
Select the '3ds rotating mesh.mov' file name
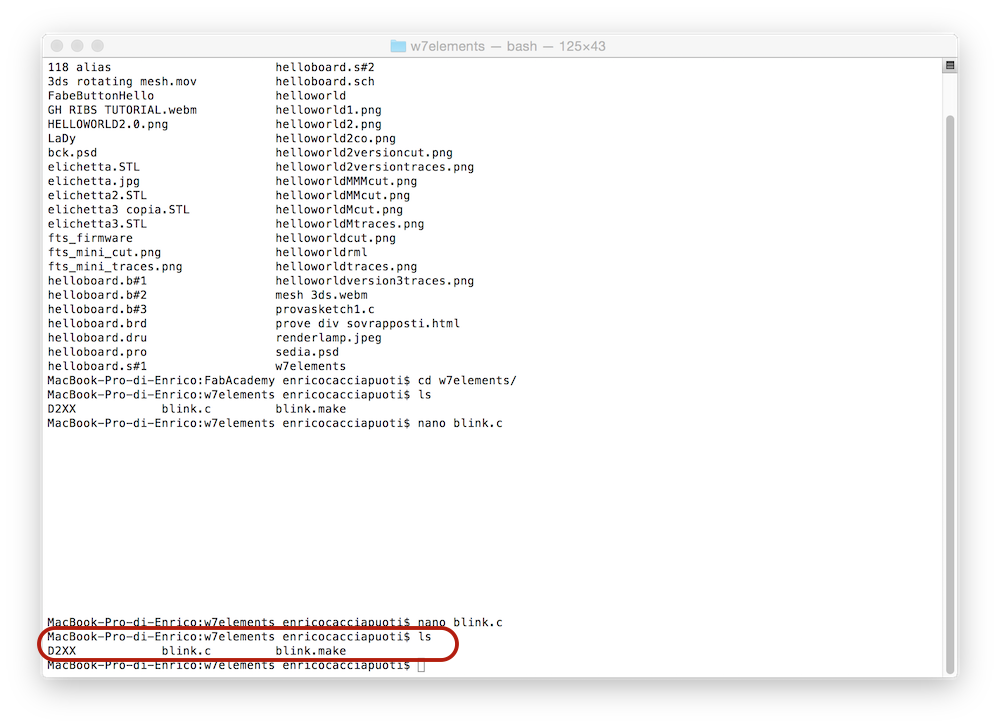[122, 82]
